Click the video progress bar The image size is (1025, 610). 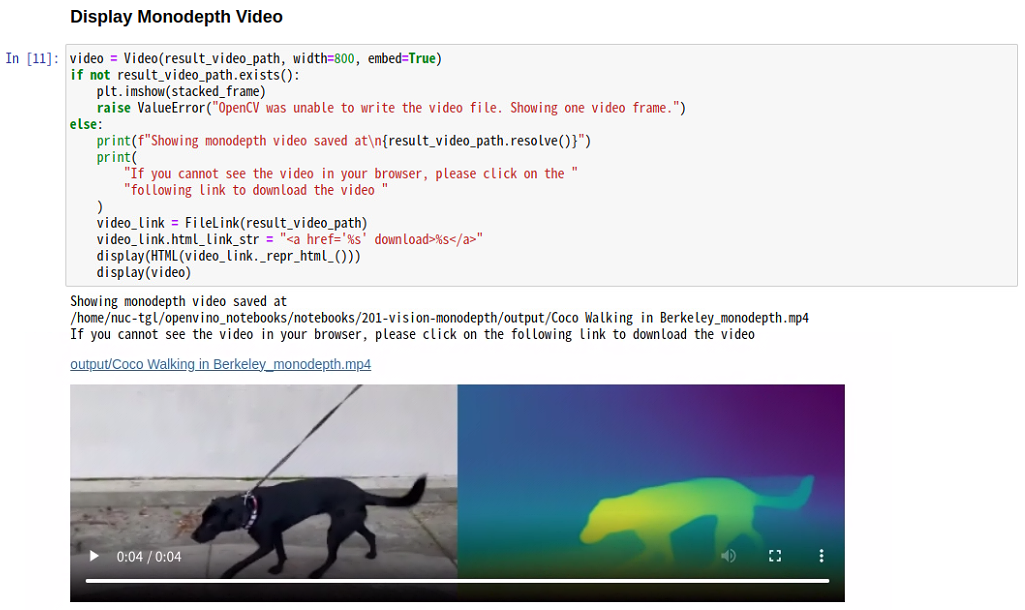coord(457,580)
